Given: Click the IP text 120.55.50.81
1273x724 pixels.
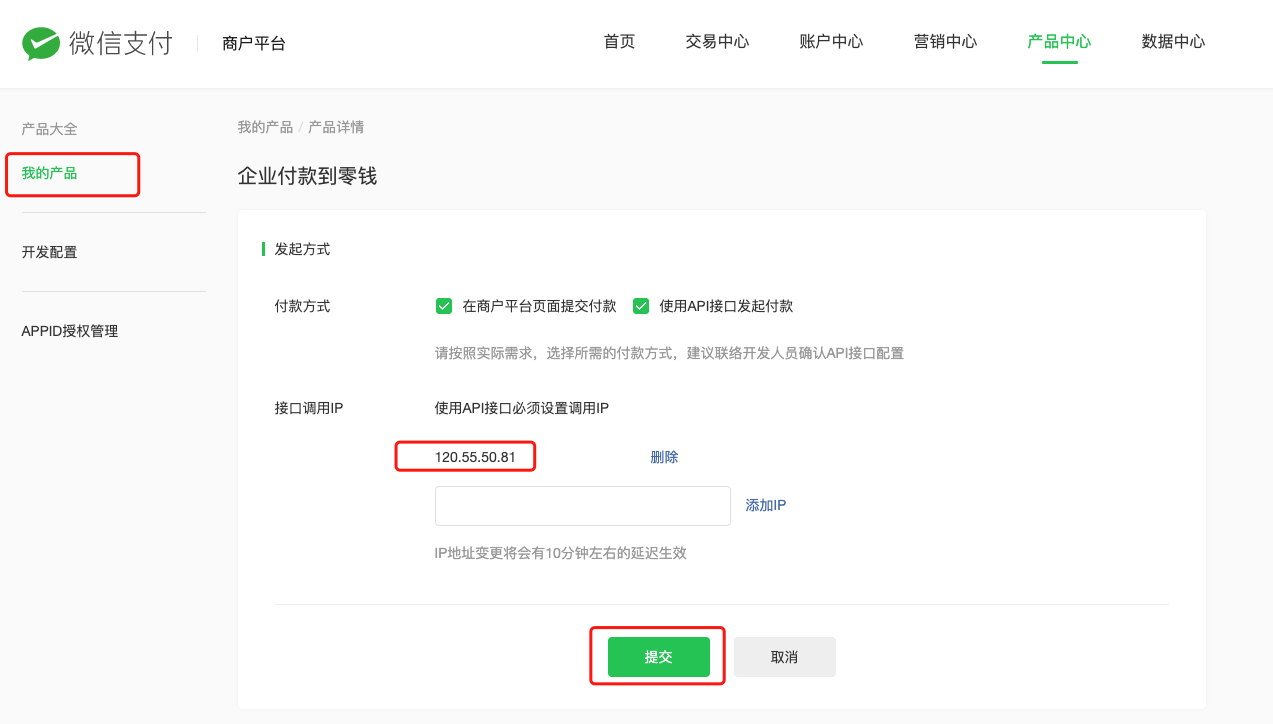Looking at the screenshot, I should [475, 457].
